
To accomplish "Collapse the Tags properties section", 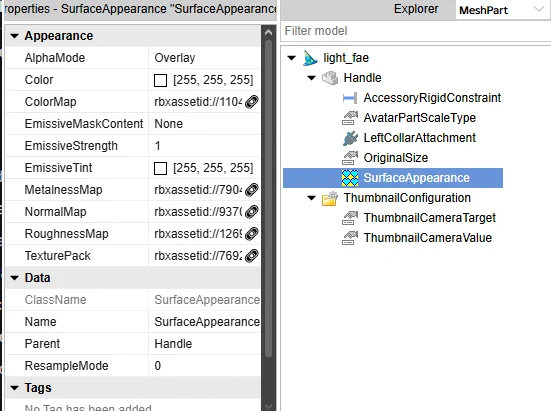I will point(14,388).
